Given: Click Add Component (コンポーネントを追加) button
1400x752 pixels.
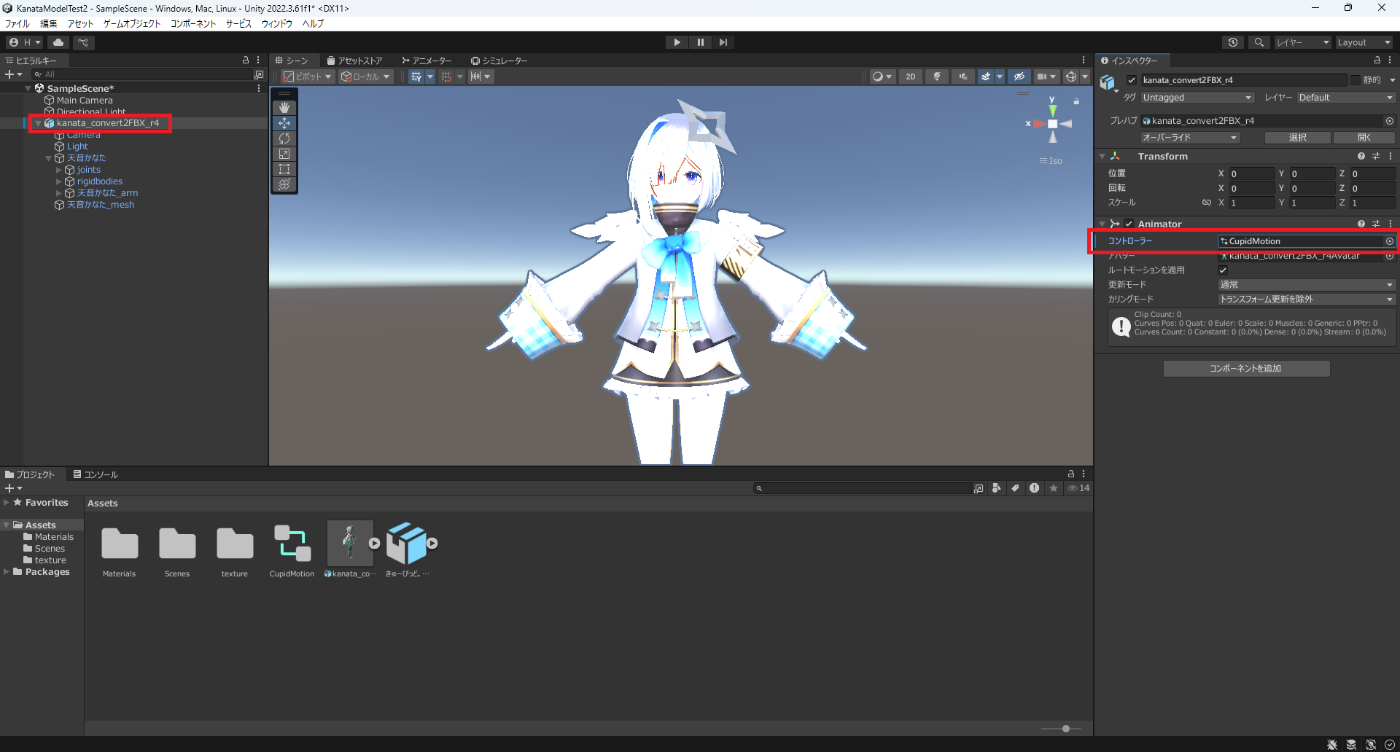Looking at the screenshot, I should click(x=1247, y=369).
